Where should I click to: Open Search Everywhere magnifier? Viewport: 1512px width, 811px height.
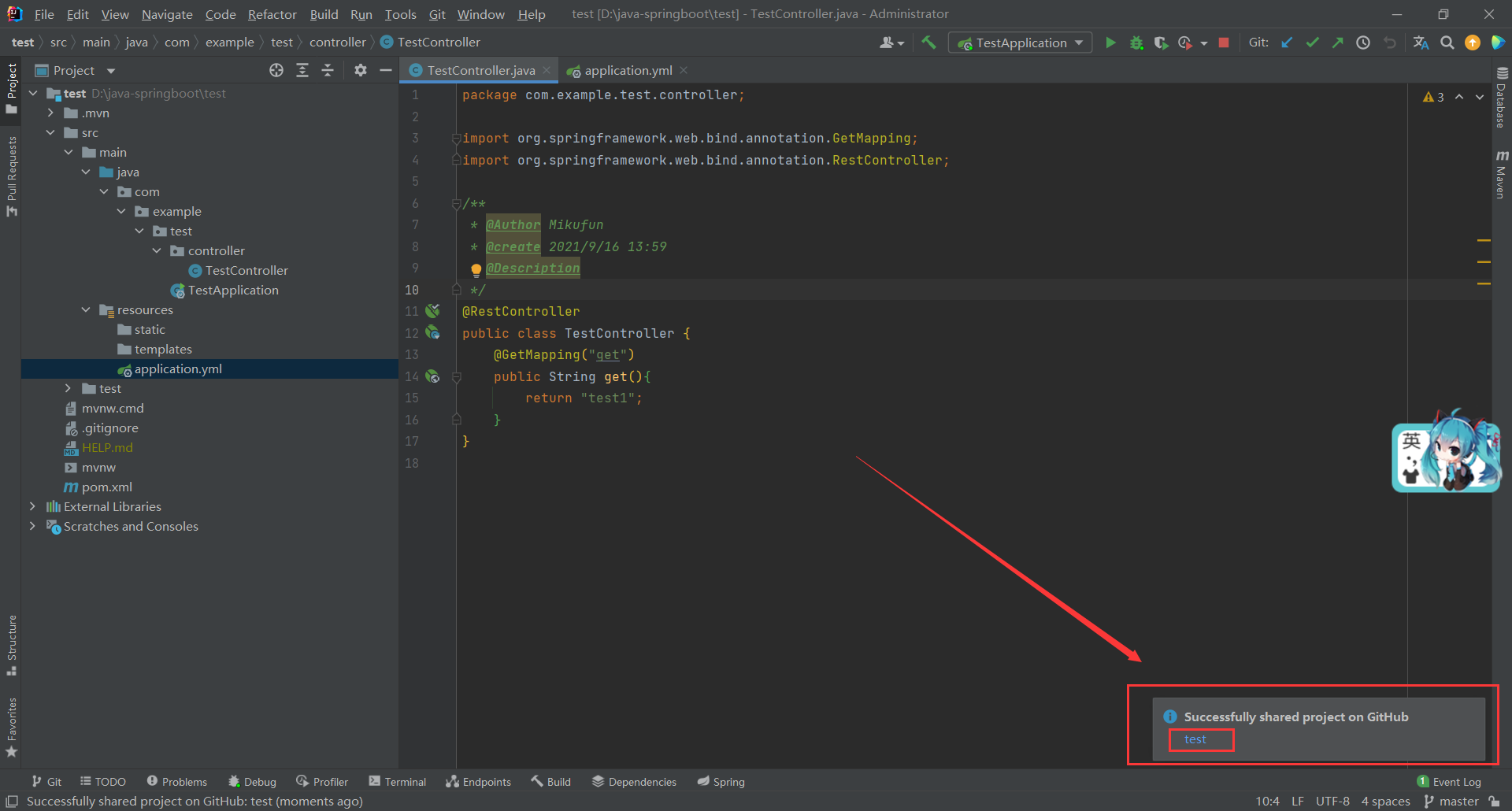(1447, 43)
